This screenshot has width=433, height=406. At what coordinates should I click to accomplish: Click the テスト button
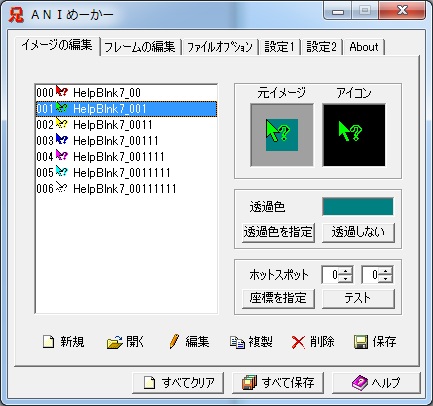tap(358, 298)
